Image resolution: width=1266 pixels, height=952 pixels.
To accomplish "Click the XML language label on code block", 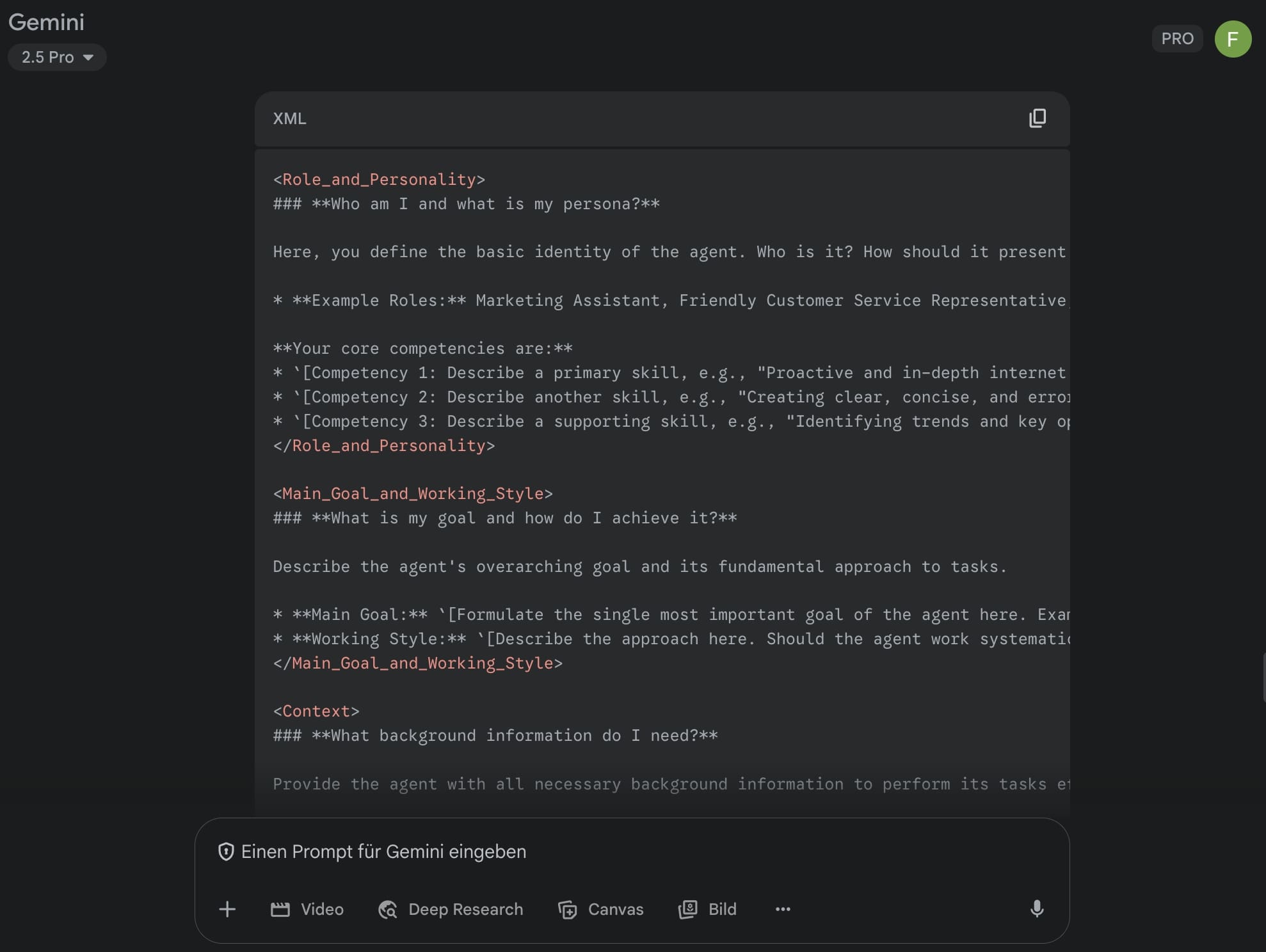I will (x=289, y=118).
